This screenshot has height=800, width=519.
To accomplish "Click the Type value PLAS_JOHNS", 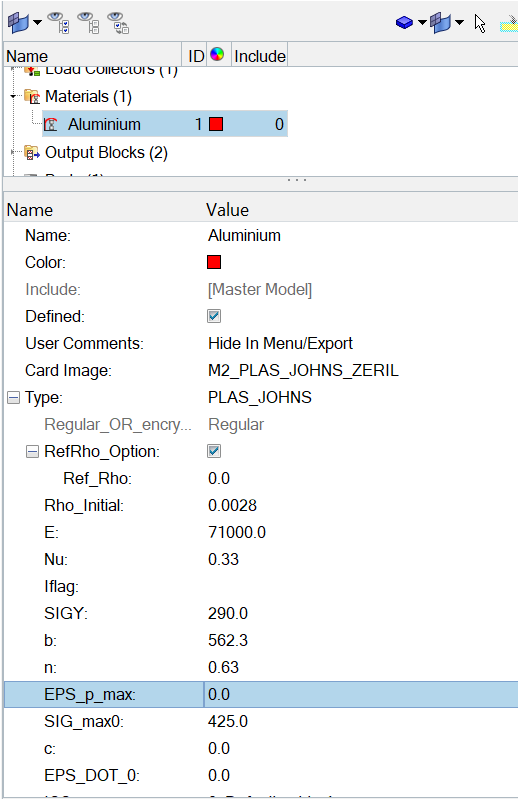I will pyautogui.click(x=260, y=397).
